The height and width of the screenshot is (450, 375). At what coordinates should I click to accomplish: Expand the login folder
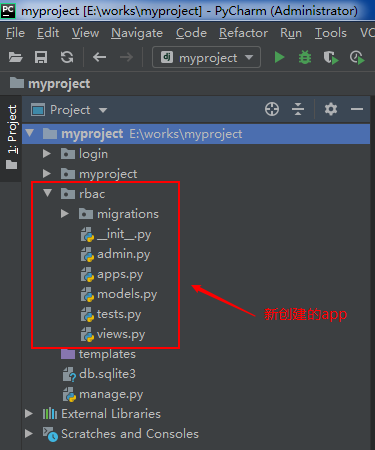click(x=47, y=154)
